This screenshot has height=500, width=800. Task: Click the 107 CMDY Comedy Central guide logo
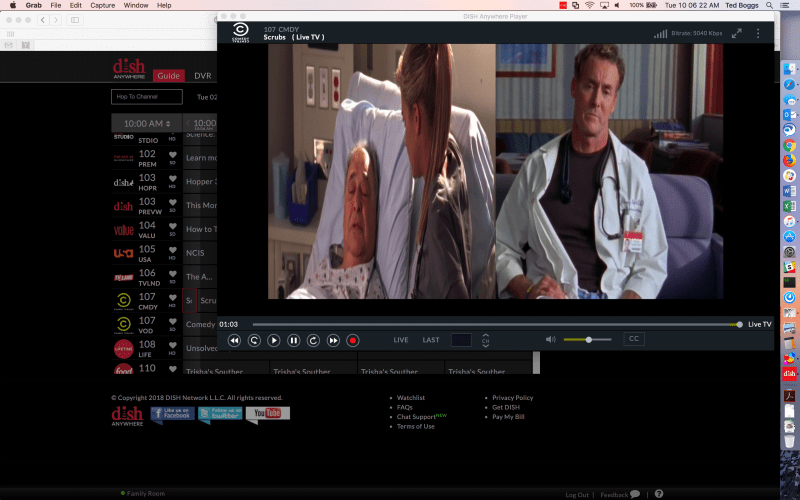click(x=123, y=301)
